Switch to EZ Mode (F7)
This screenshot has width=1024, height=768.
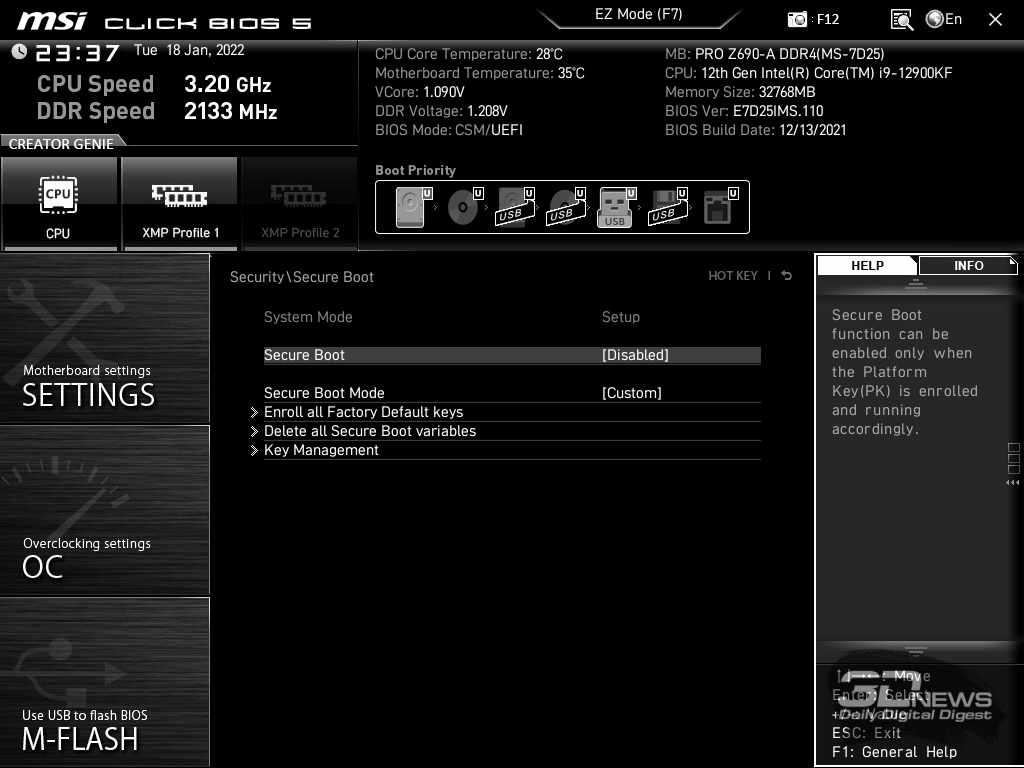[x=639, y=14]
